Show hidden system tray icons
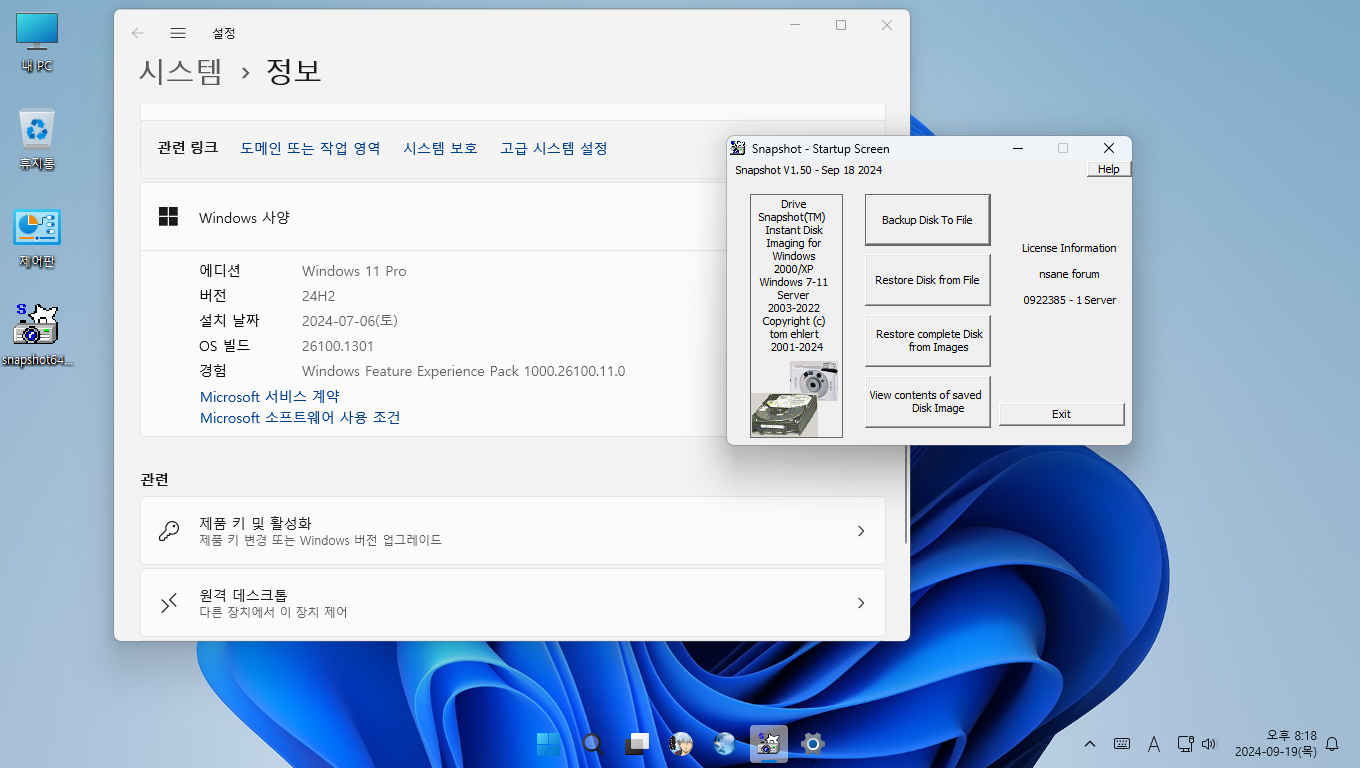 tap(1090, 744)
